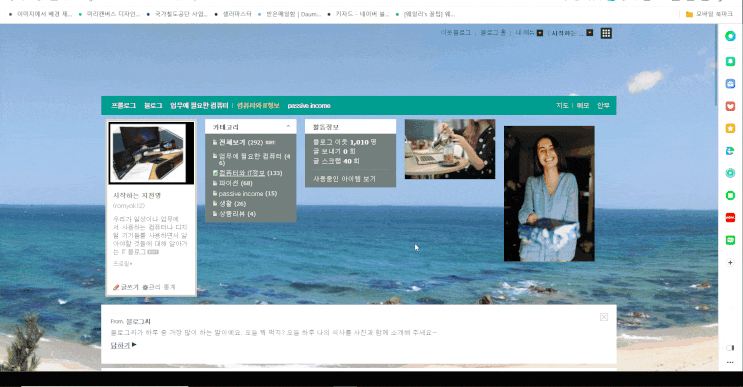The height and width of the screenshot is (387, 743).
Task: Select the passive income menu tab
Action: (x=309, y=106)
